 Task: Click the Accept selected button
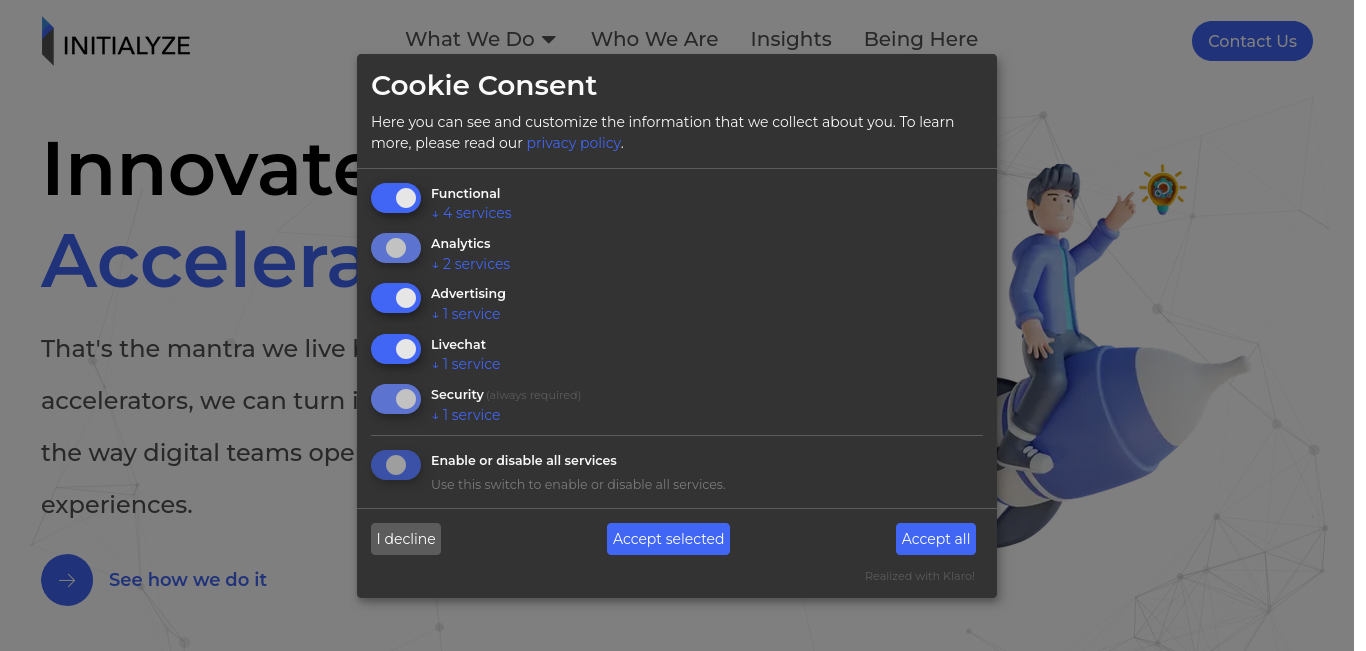pyautogui.click(x=668, y=539)
